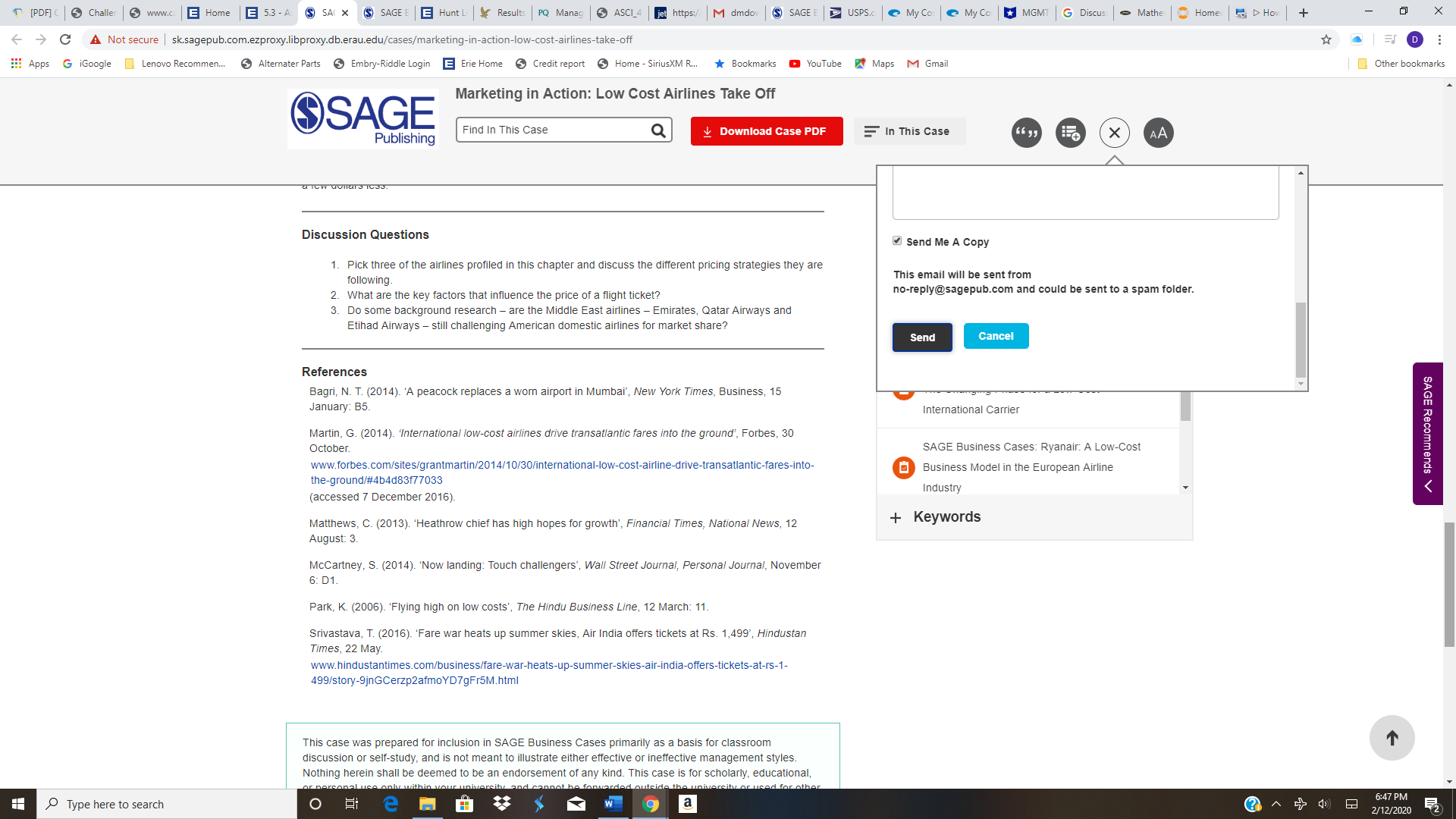Switch to the ASCI_4 browser tab
The image size is (1456, 819).
(x=620, y=13)
